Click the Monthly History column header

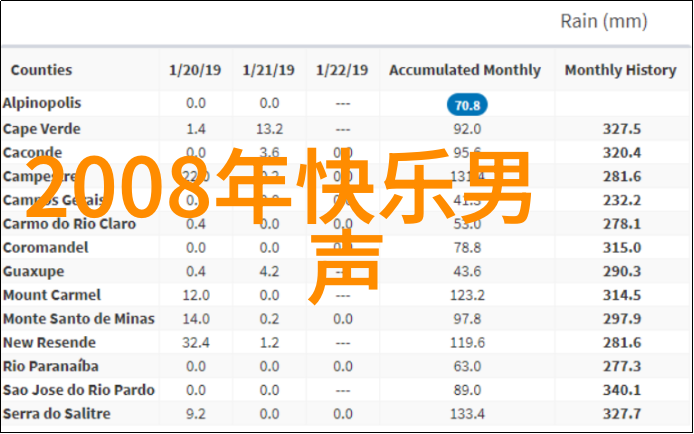[x=621, y=70]
